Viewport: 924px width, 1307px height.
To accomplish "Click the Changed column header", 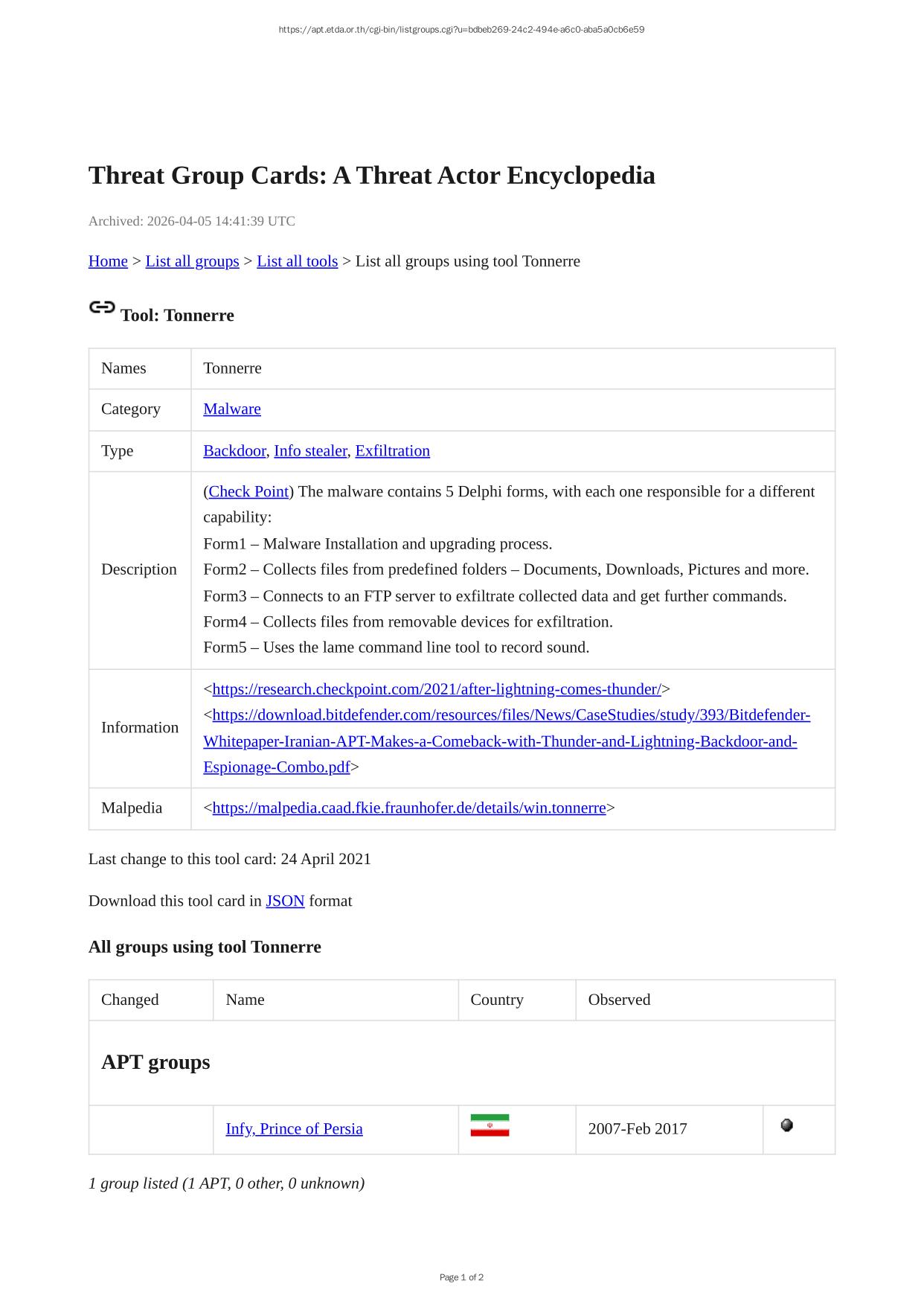I will (x=130, y=1000).
